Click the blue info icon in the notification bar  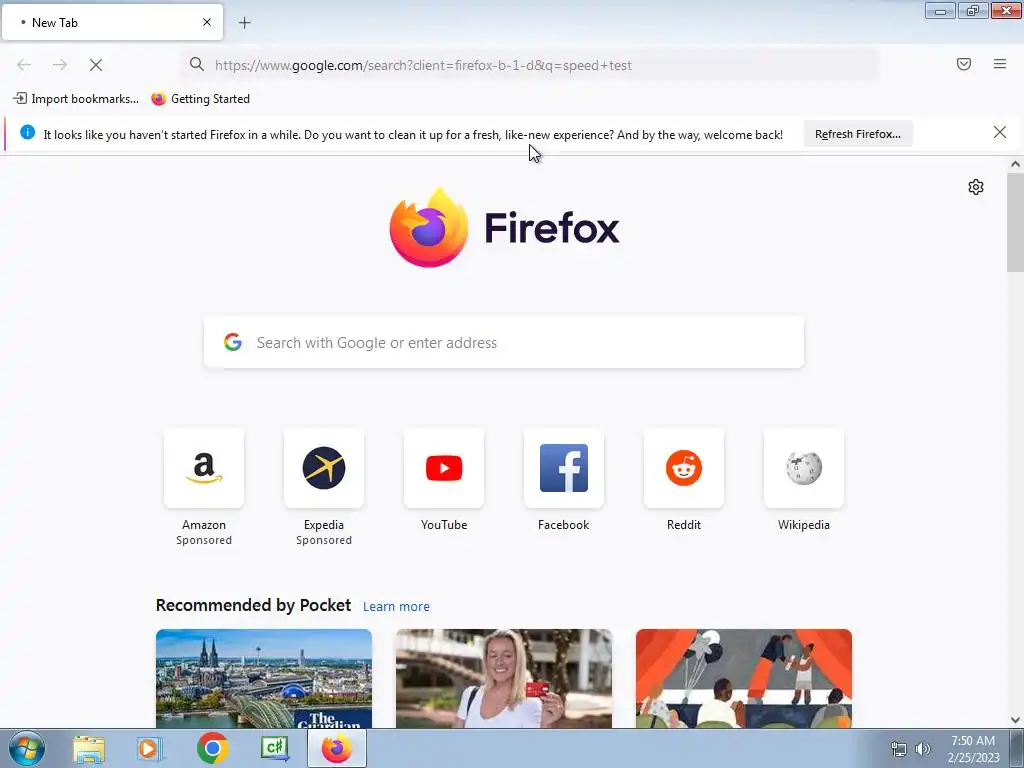27,133
